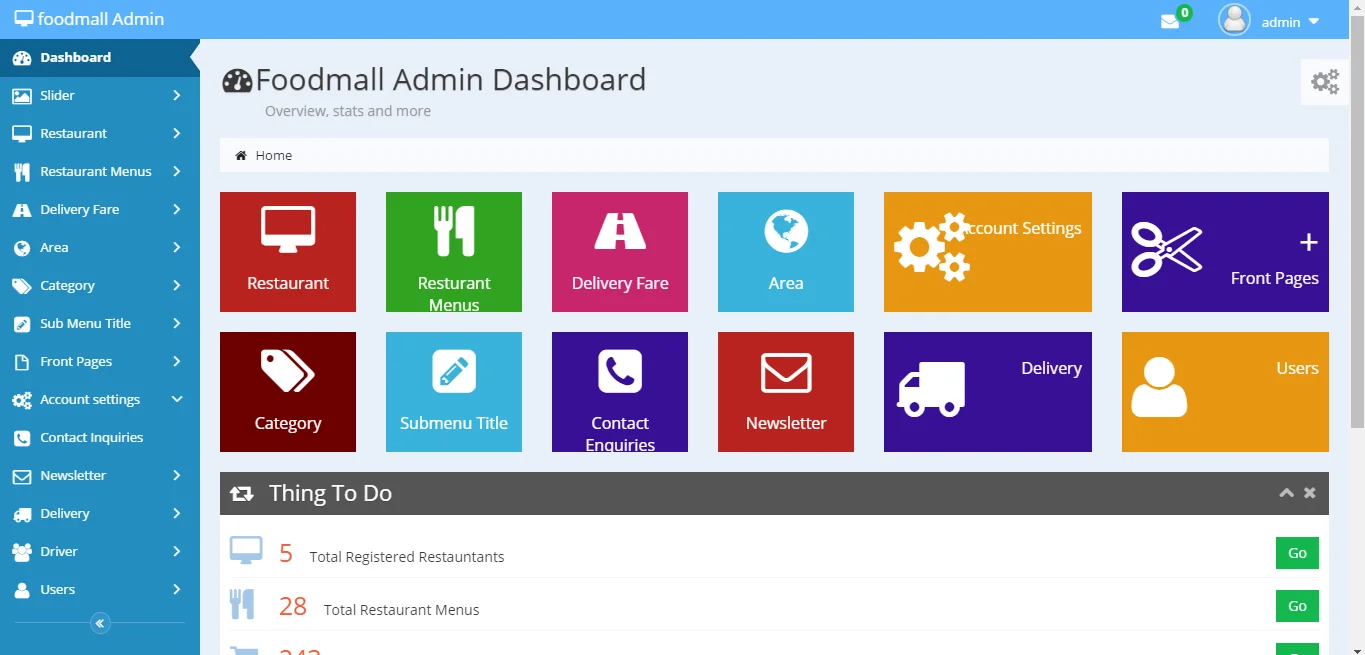The image size is (1365, 655).
Task: Collapse the Account settings down chevron
Action: (177, 399)
